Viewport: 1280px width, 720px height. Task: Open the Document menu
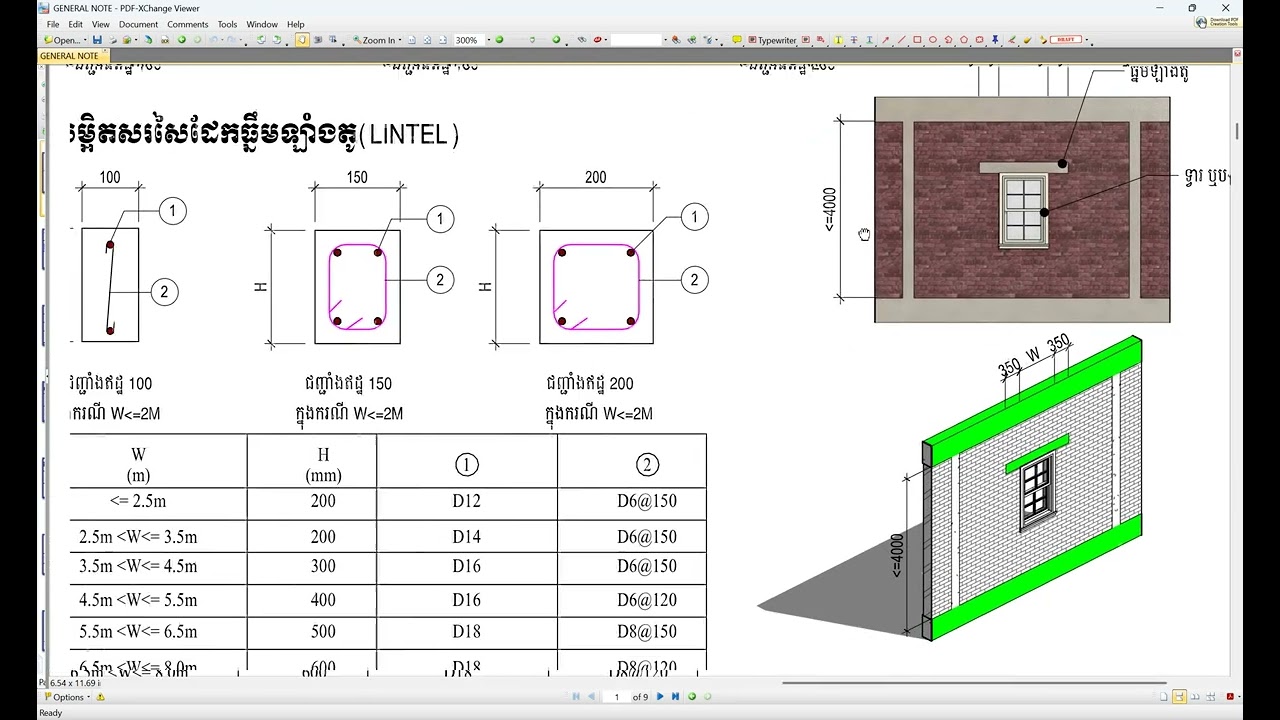(x=138, y=24)
